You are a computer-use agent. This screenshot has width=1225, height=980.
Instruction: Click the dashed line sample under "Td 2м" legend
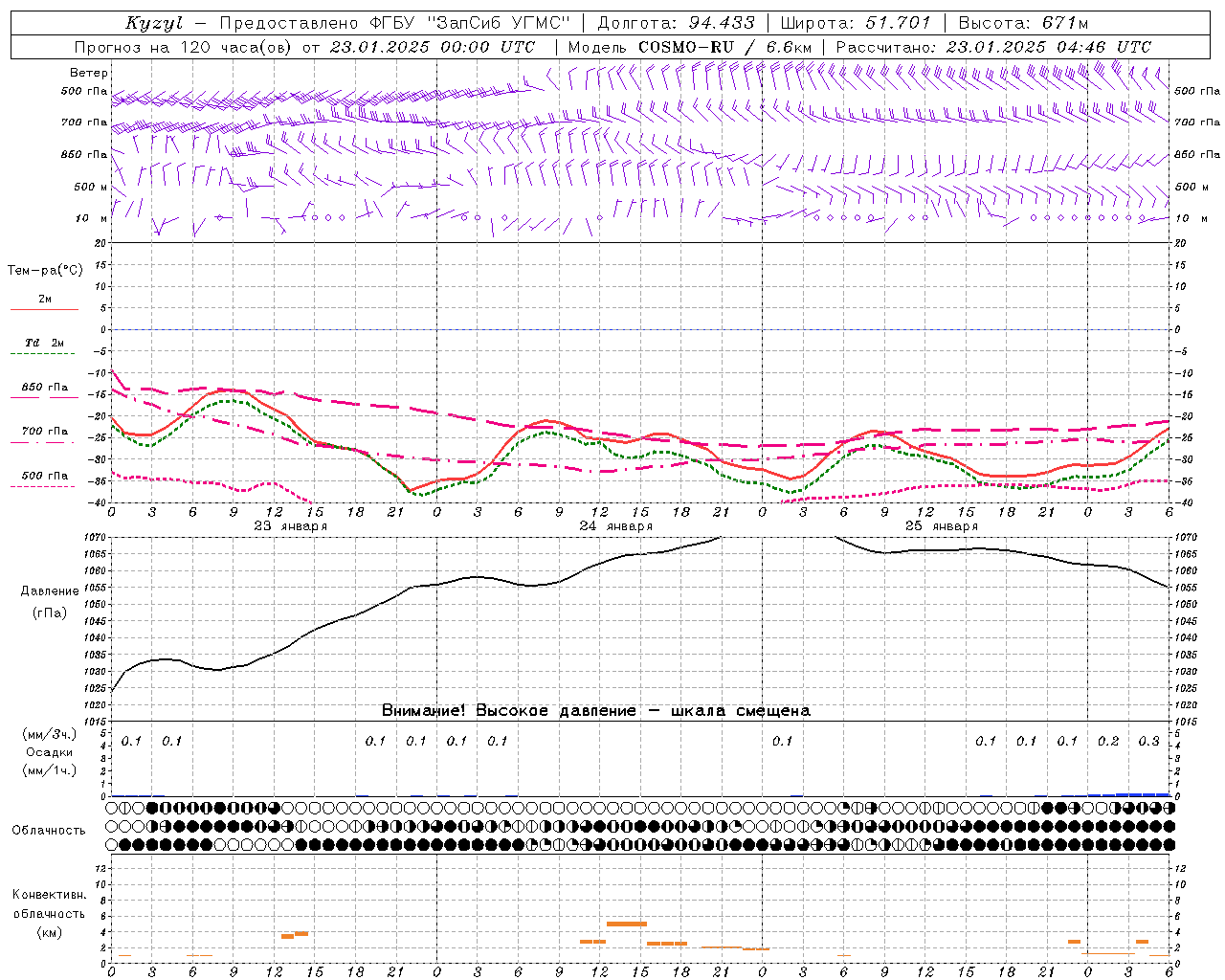click(x=44, y=354)
